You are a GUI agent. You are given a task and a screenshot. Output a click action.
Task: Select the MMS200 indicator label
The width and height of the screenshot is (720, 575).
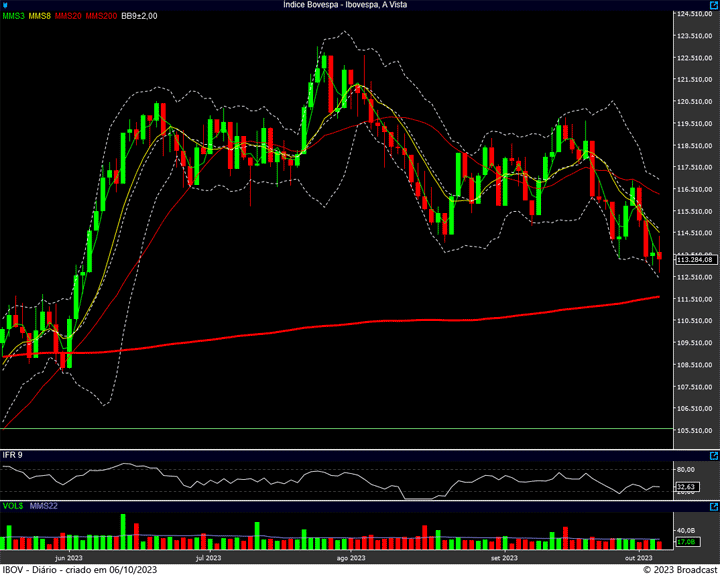coord(101,17)
